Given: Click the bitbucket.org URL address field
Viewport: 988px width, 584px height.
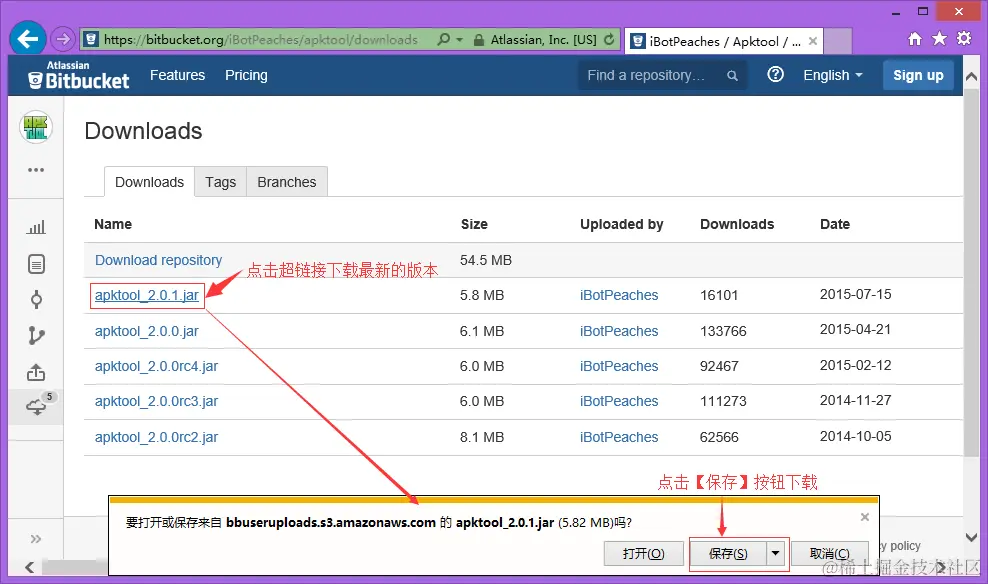Looking at the screenshot, I should (261, 40).
